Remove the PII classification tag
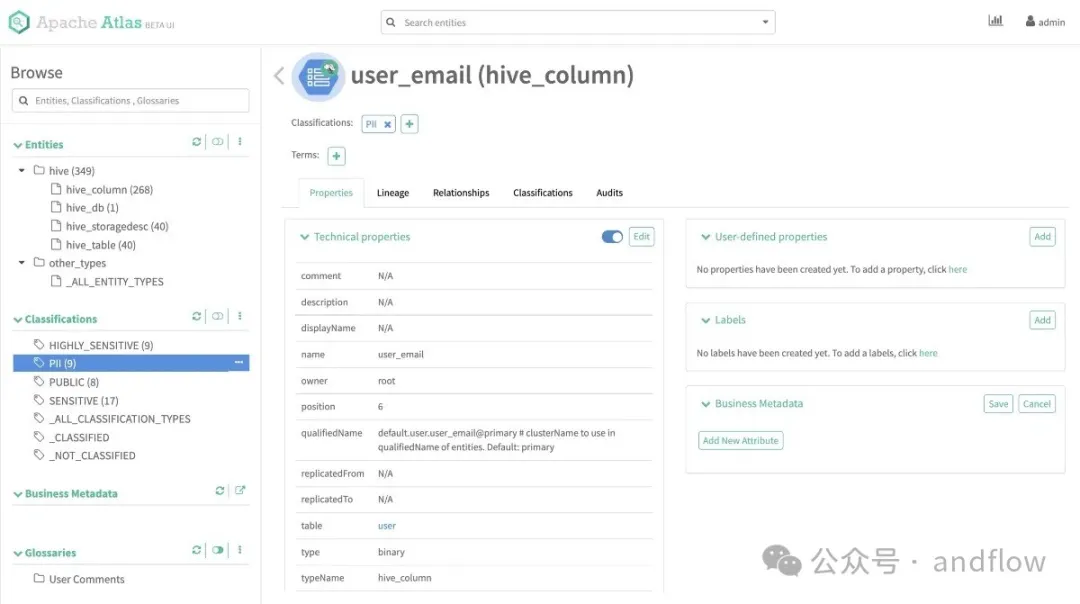 (x=387, y=124)
